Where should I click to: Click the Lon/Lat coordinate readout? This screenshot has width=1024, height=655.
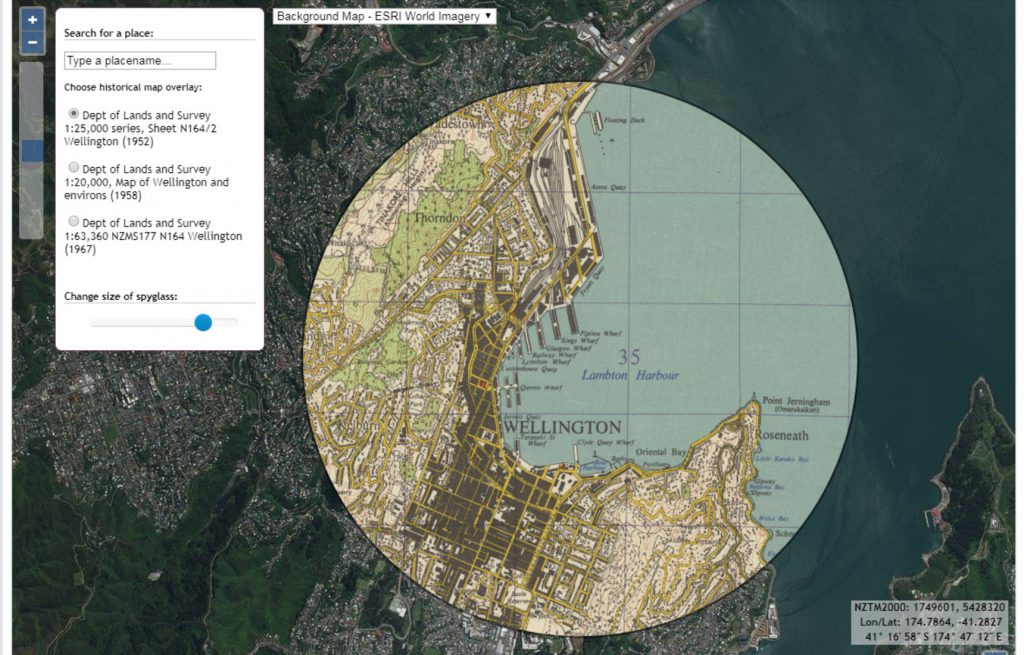pyautogui.click(x=931, y=622)
